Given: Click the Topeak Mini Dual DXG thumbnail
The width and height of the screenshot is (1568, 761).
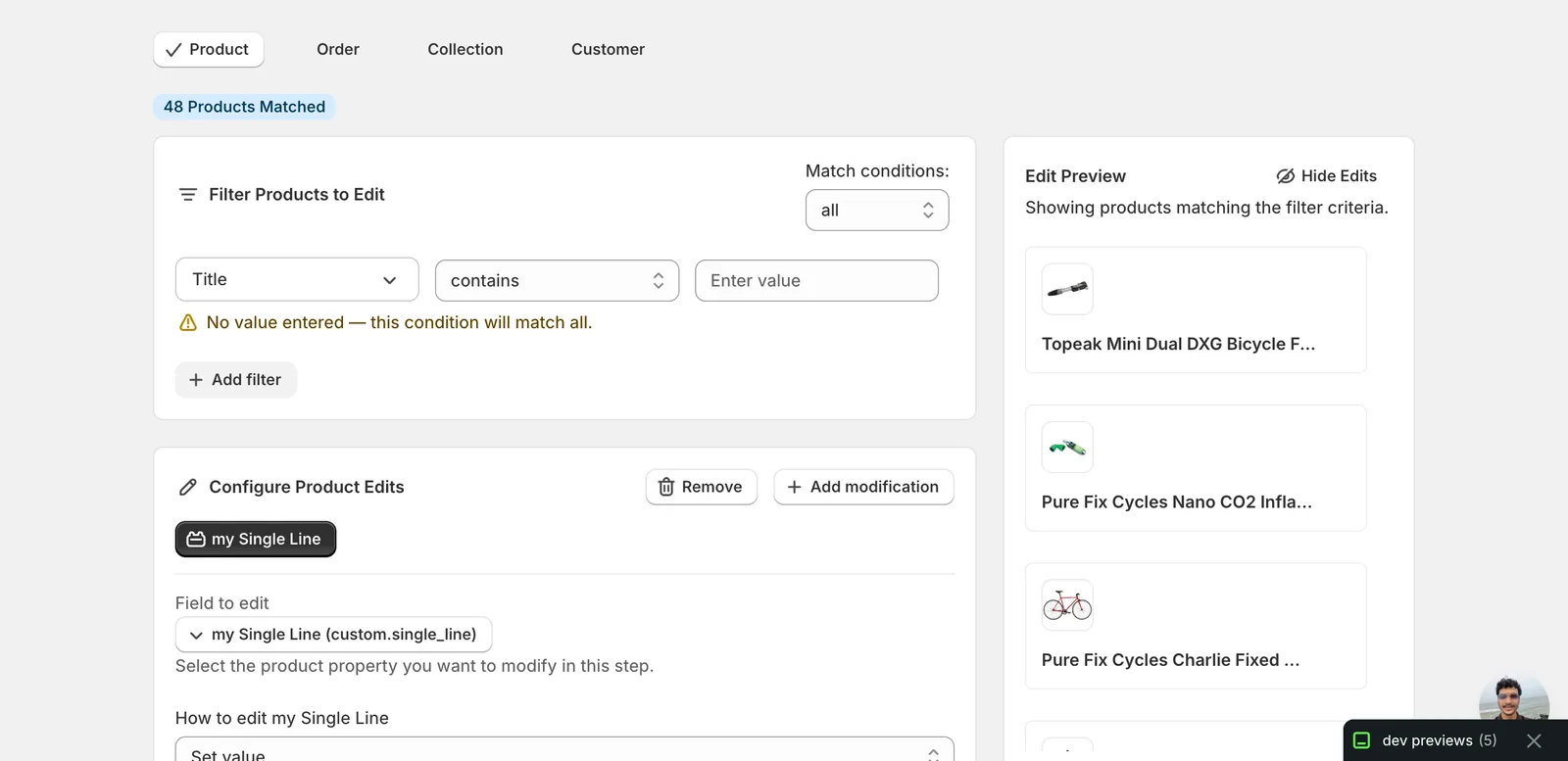Looking at the screenshot, I should (x=1067, y=289).
